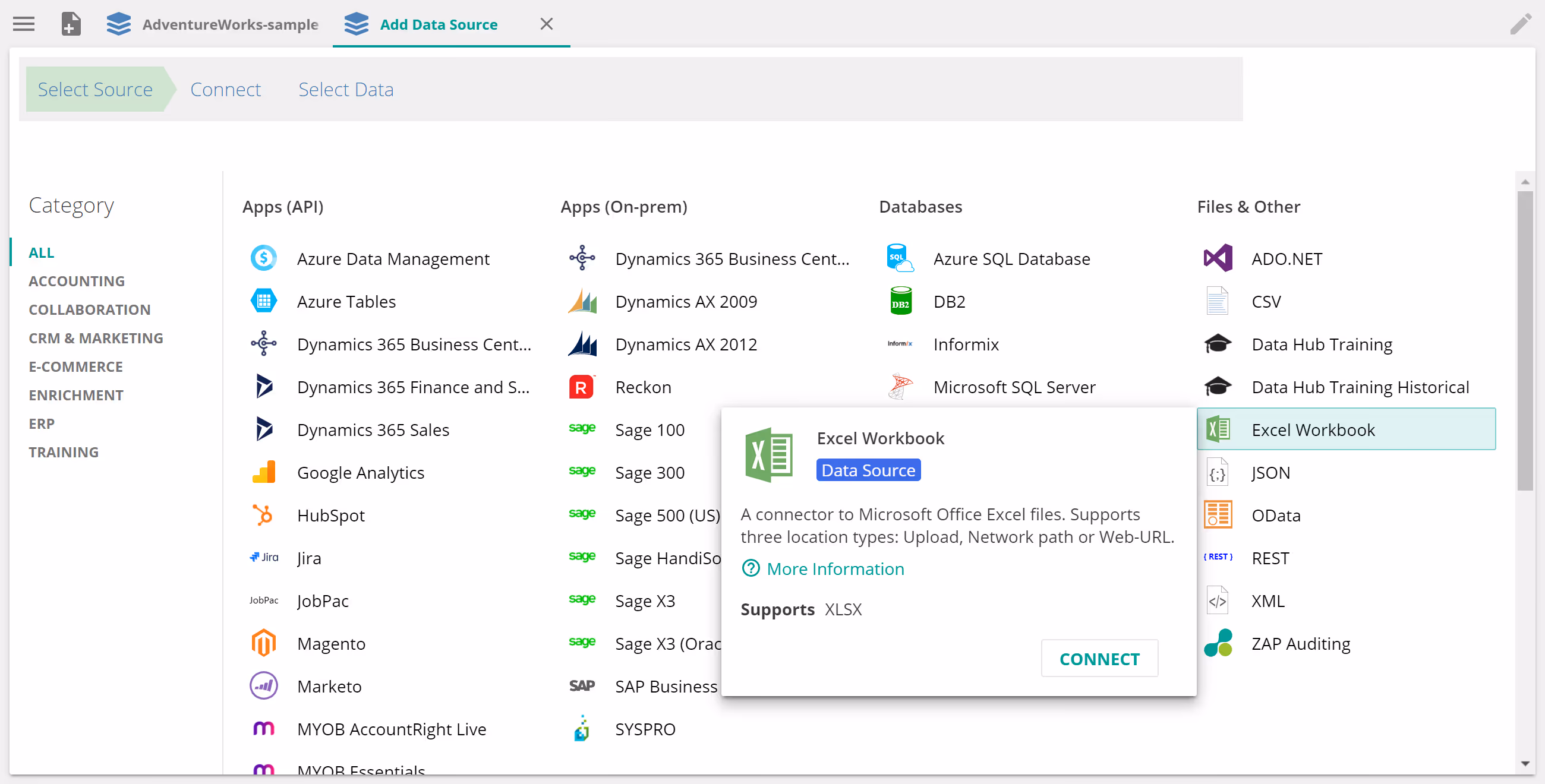Go to the Select Data step
Viewport: 1545px width, 784px height.
(345, 88)
